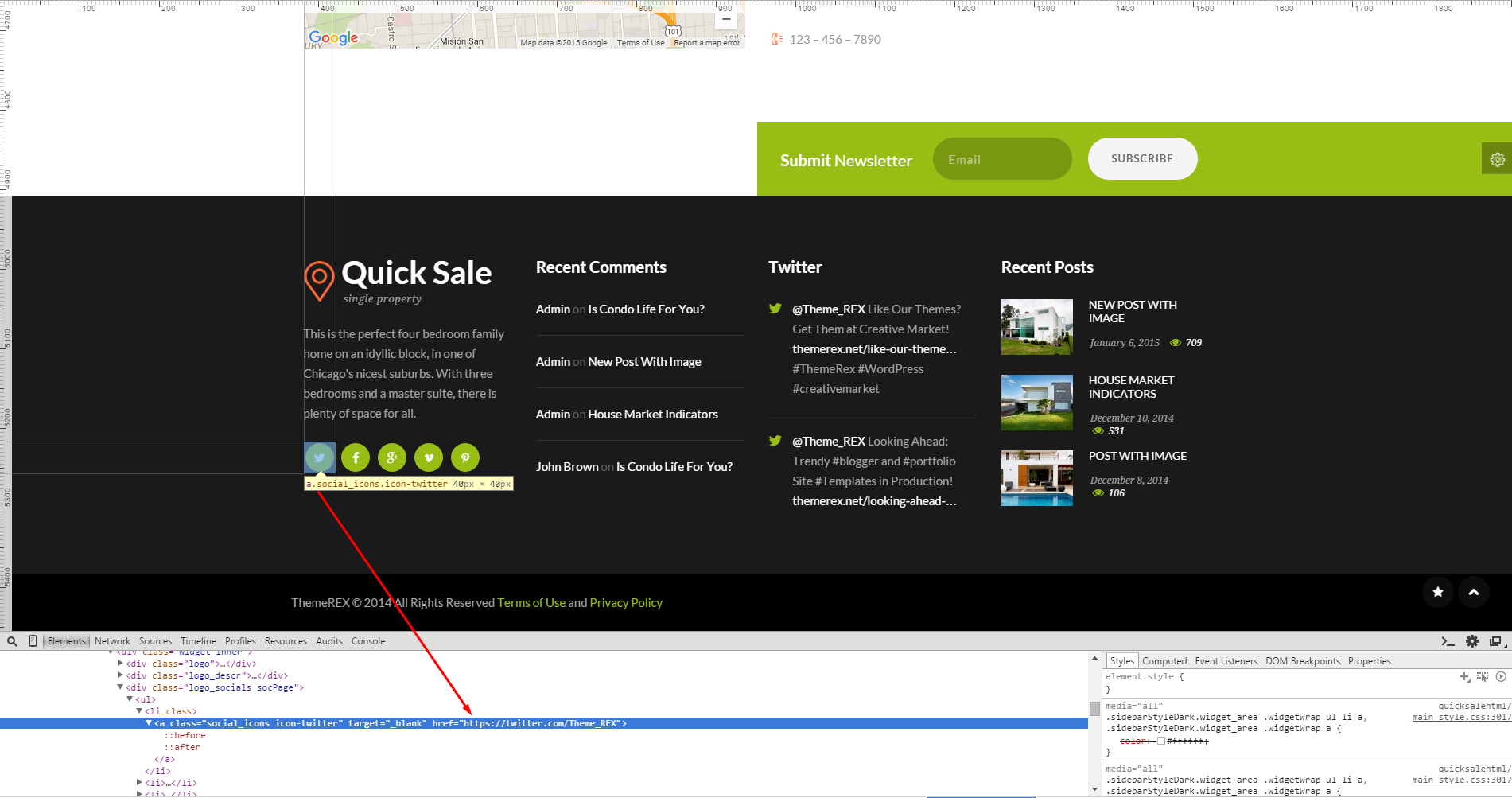1512x798 pixels.
Task: Toggle the device mode phone icon
Action: click(x=33, y=641)
